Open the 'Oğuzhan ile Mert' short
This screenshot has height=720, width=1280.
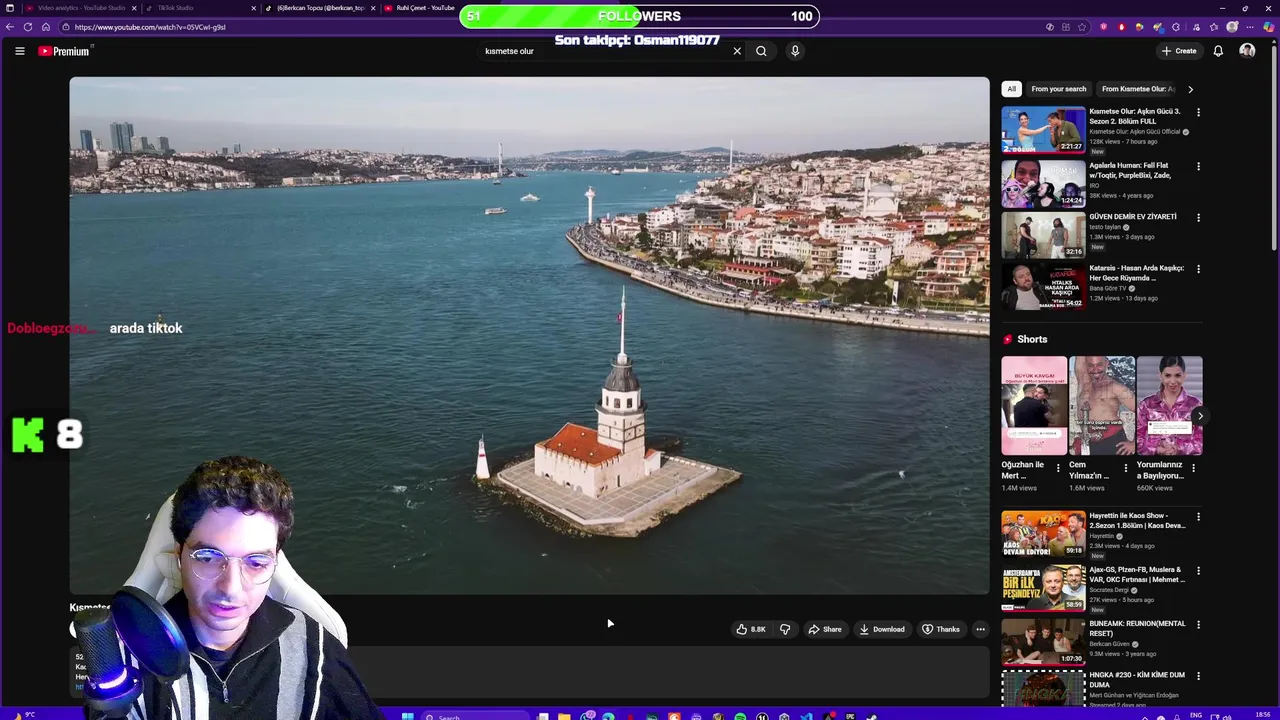click(1034, 406)
